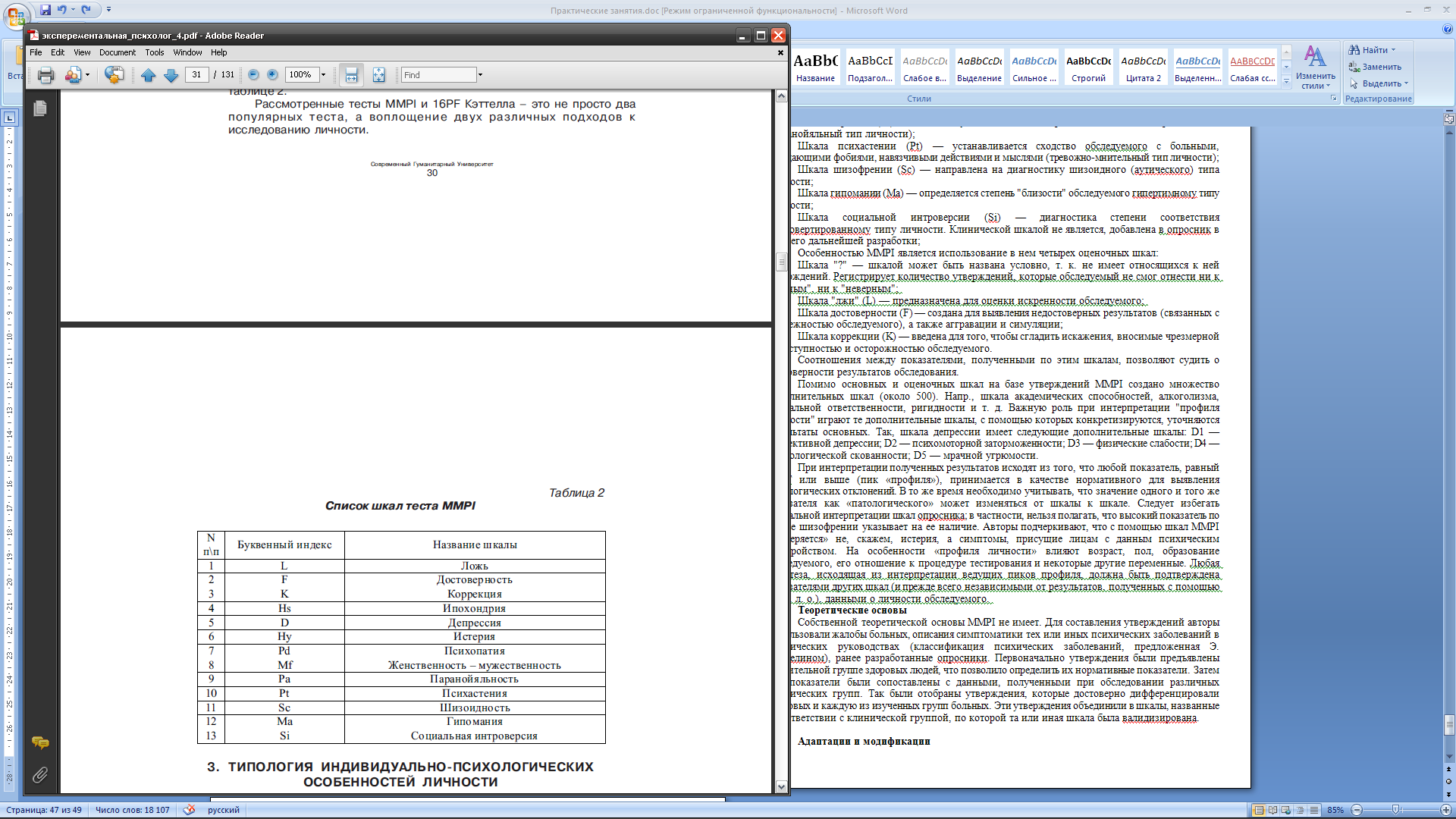Click the page number field showing 31
The width and height of the screenshot is (1456, 819).
click(x=196, y=75)
